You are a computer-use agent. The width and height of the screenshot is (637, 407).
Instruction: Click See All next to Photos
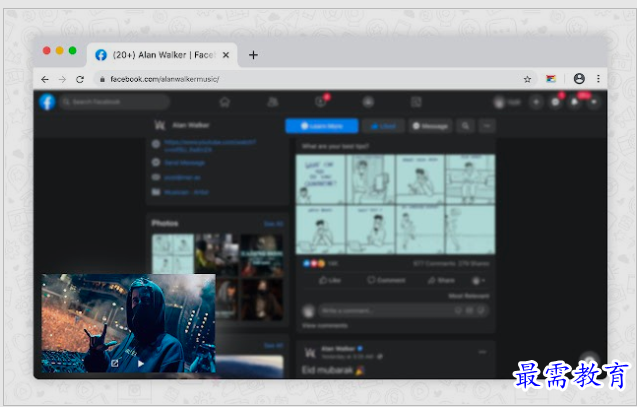tap(273, 224)
